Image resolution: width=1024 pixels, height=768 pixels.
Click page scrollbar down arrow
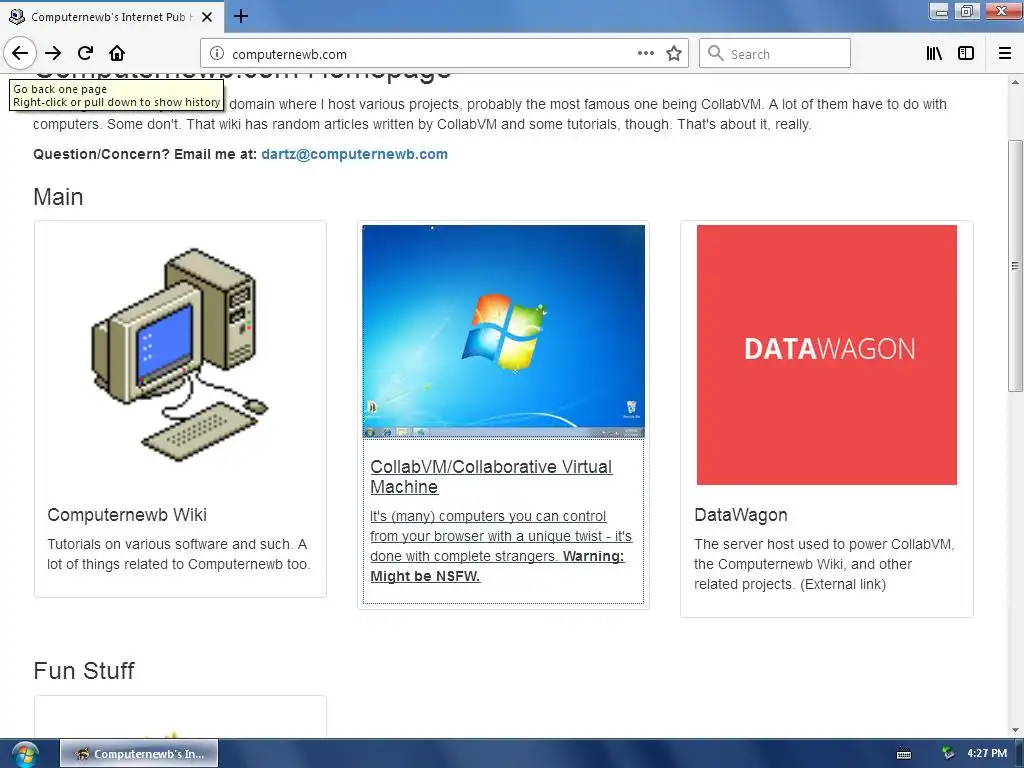pyautogui.click(x=1015, y=730)
